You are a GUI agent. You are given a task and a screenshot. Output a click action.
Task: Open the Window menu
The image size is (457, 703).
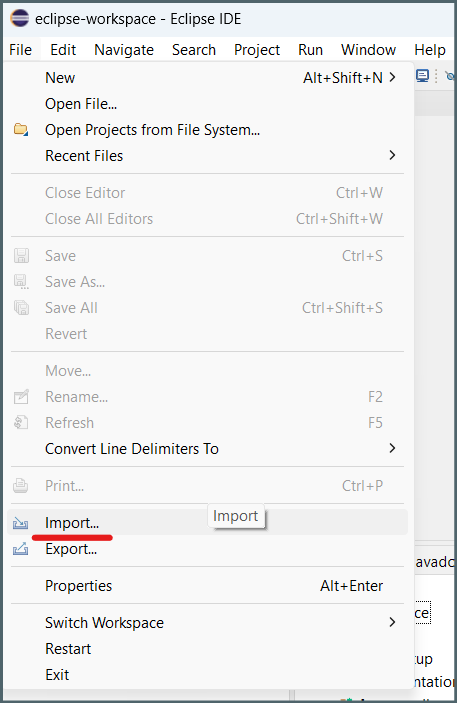[x=368, y=50]
